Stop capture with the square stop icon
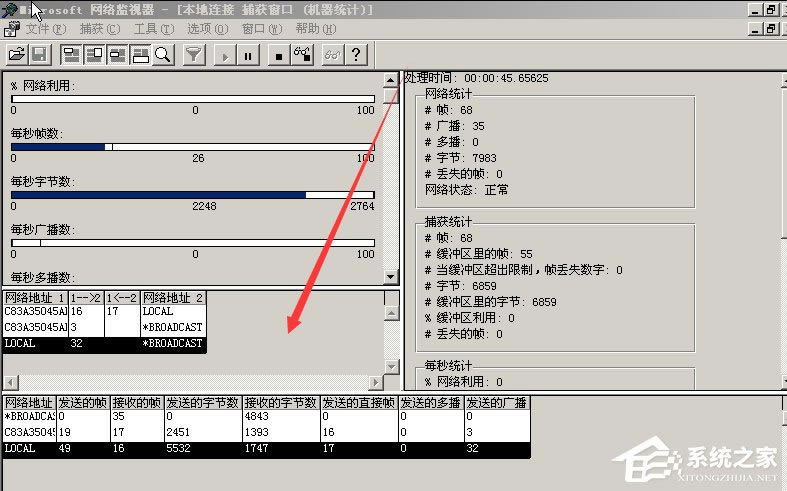 click(x=279, y=55)
